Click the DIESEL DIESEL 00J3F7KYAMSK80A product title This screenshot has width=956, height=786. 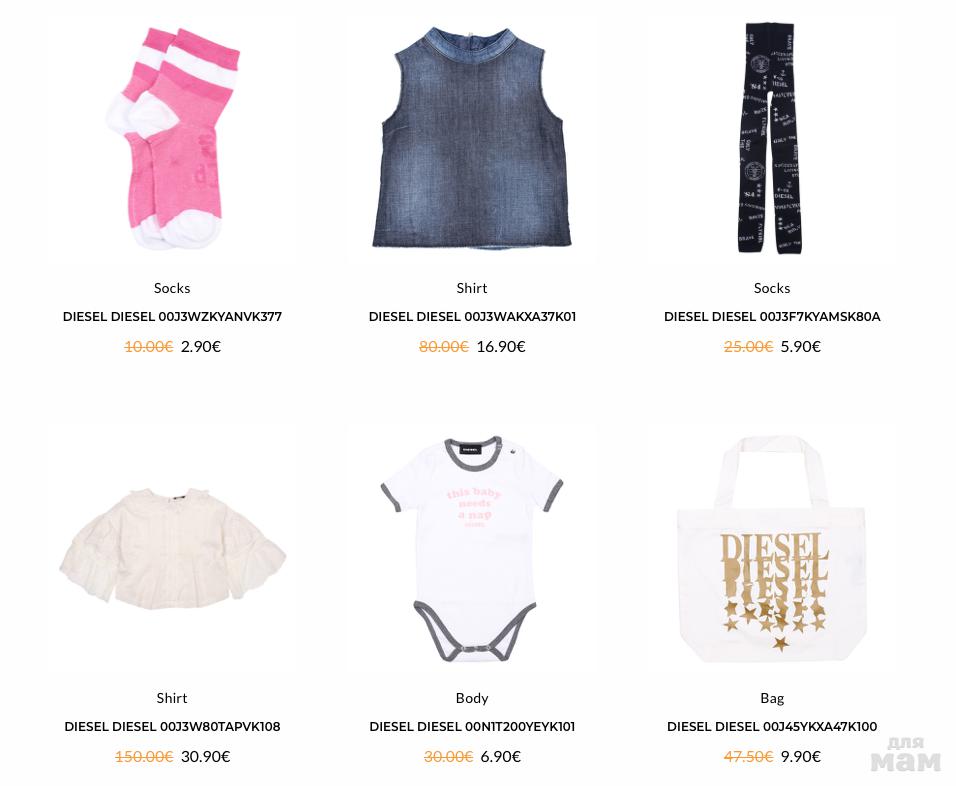[772, 316]
